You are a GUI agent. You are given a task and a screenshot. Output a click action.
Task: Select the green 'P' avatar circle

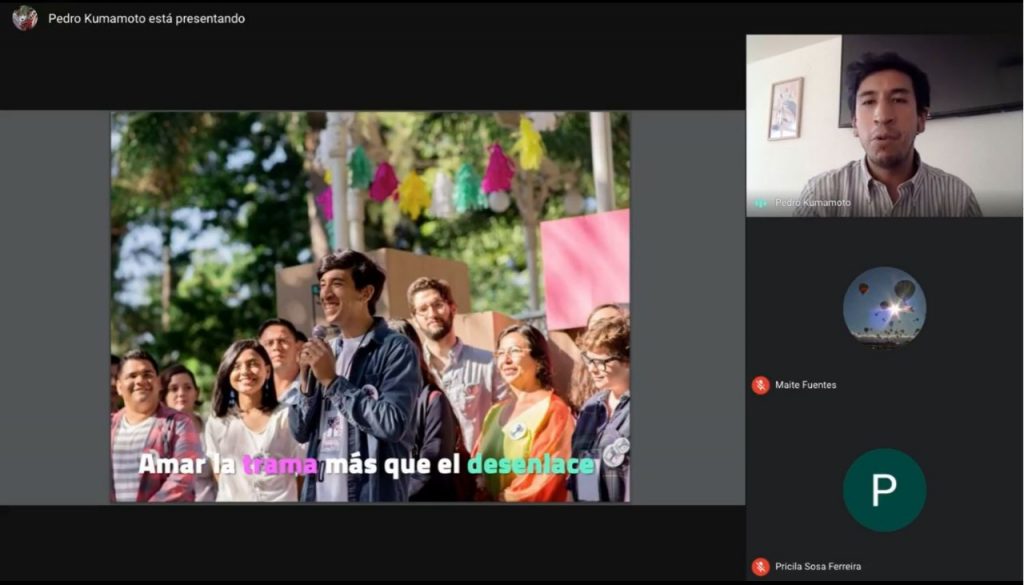coord(884,490)
